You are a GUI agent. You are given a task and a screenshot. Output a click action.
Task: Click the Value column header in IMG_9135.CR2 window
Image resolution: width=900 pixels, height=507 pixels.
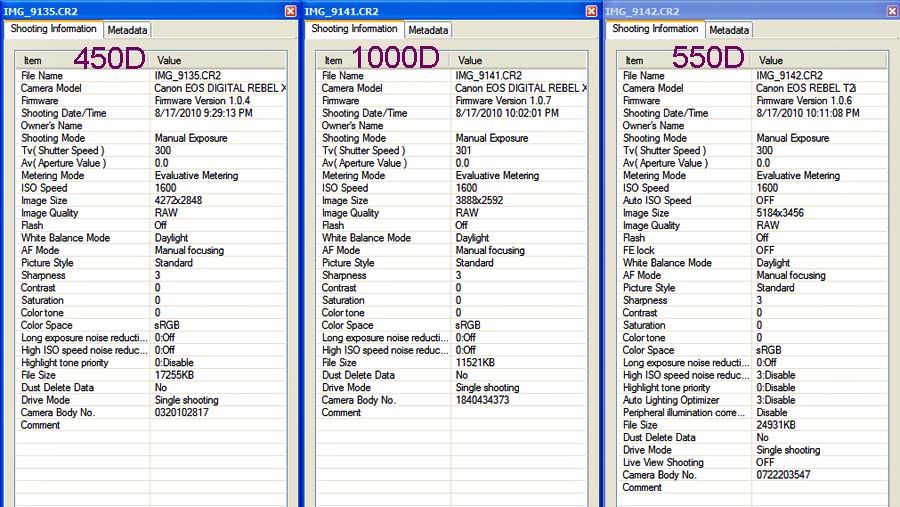point(218,60)
